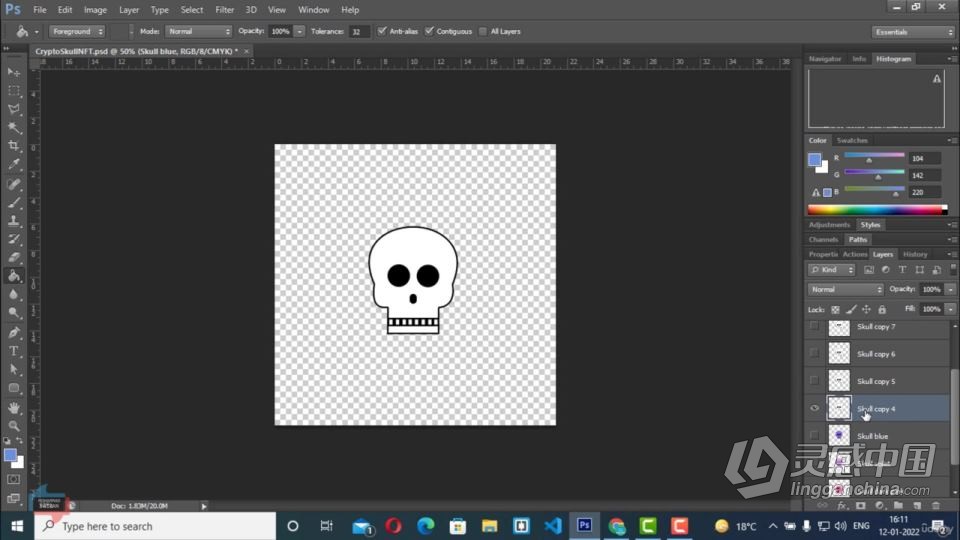Select the Horizontal Type tool

coord(13,351)
